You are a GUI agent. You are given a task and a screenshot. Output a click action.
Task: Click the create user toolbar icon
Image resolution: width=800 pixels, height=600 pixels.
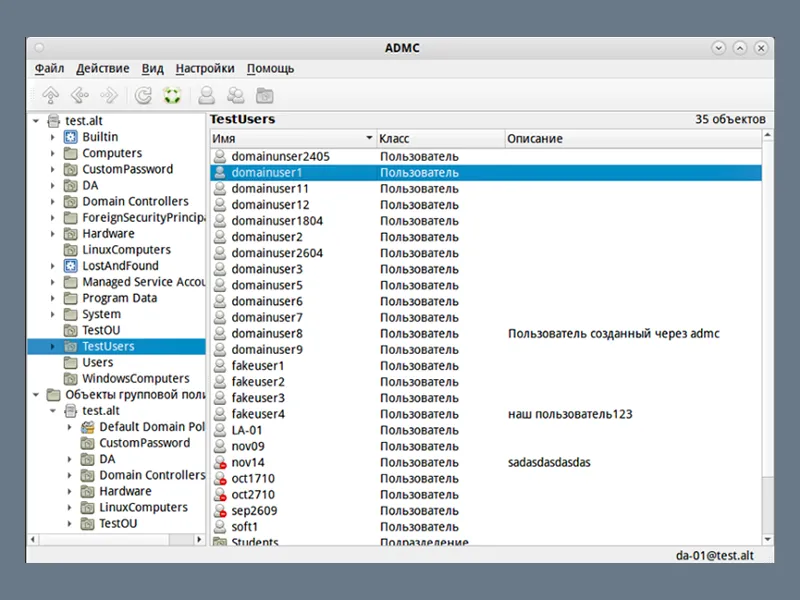point(207,95)
